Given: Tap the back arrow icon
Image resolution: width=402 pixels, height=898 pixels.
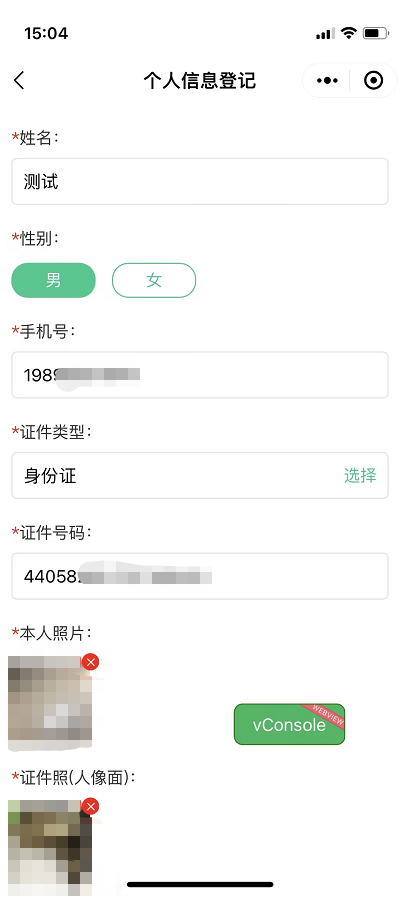Looking at the screenshot, I should (19, 81).
